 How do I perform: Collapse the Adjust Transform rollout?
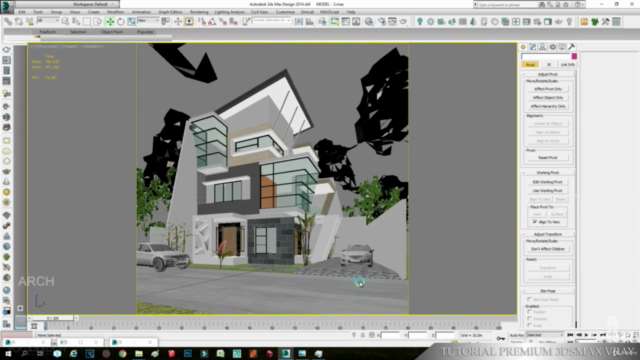(548, 234)
